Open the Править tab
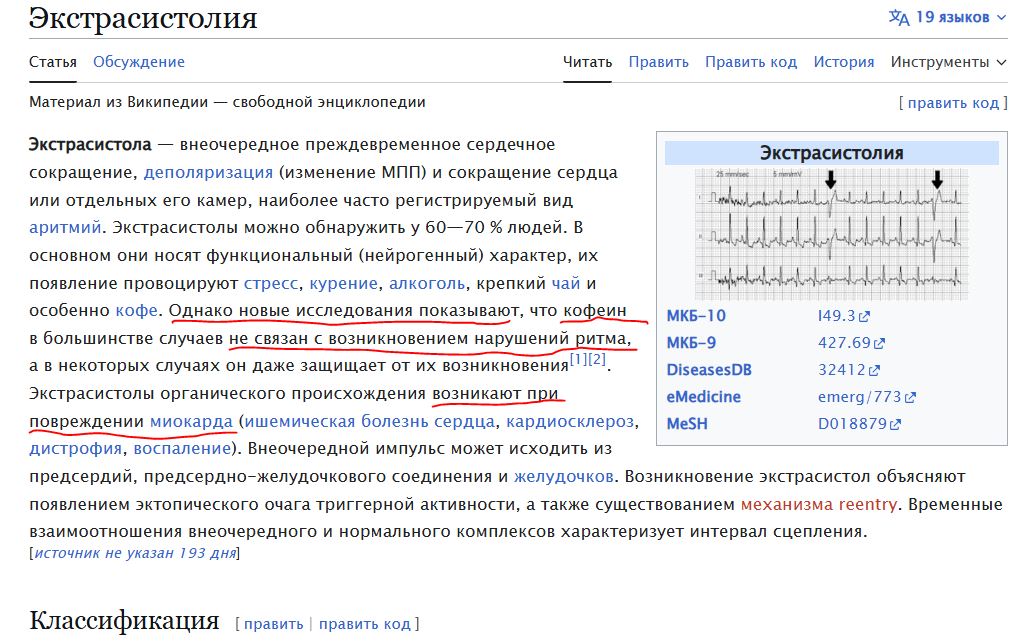The image size is (1018, 641). pos(658,62)
